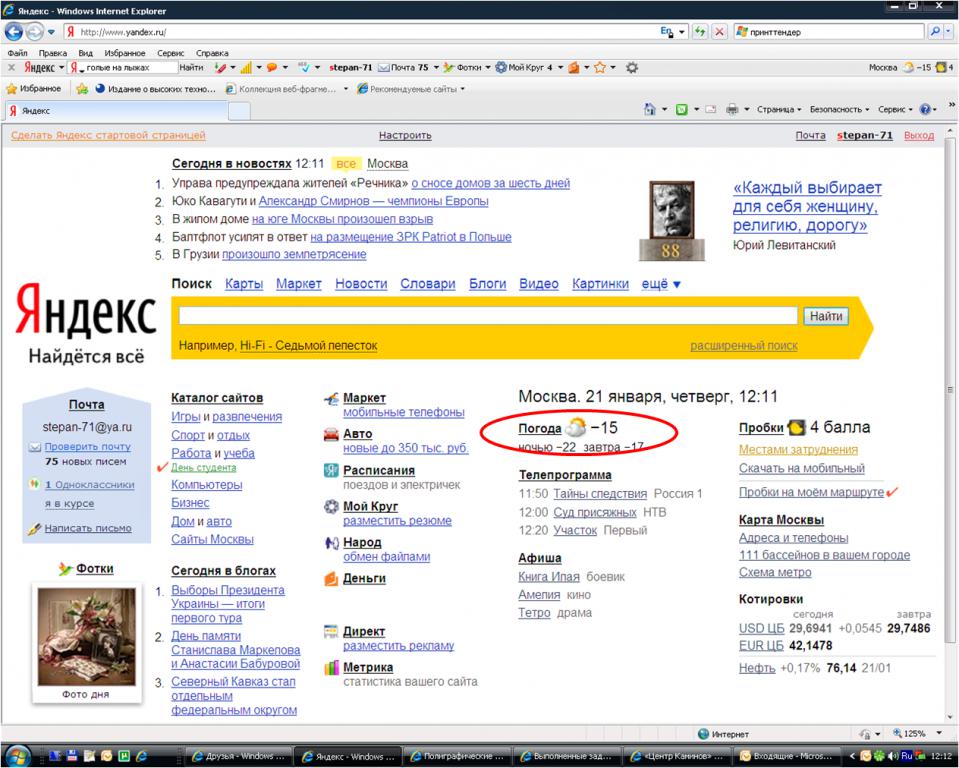This screenshot has width=959, height=768.
Task: Open the Избранное menu in menu bar
Action: coord(125,52)
